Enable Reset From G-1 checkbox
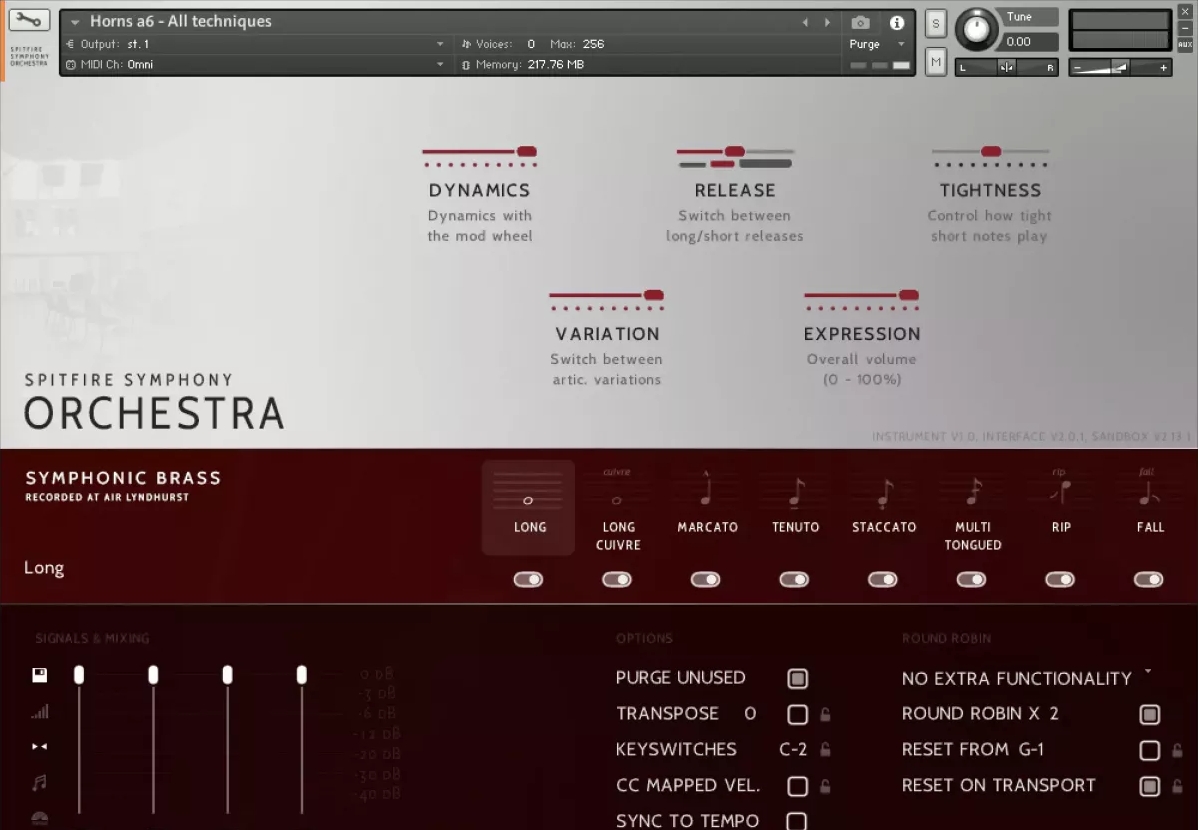 pos(1149,751)
